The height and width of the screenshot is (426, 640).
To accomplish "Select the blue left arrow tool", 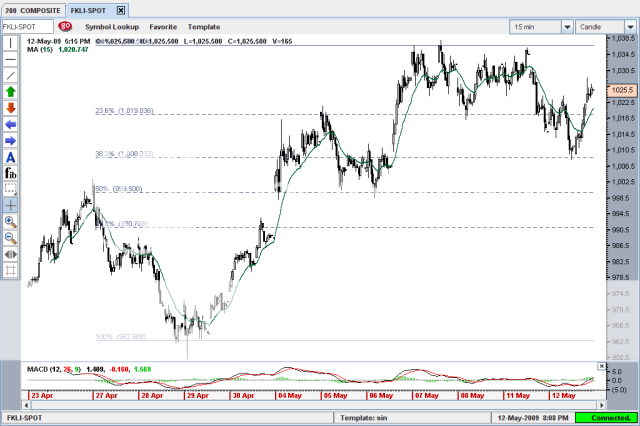I will click(10, 124).
